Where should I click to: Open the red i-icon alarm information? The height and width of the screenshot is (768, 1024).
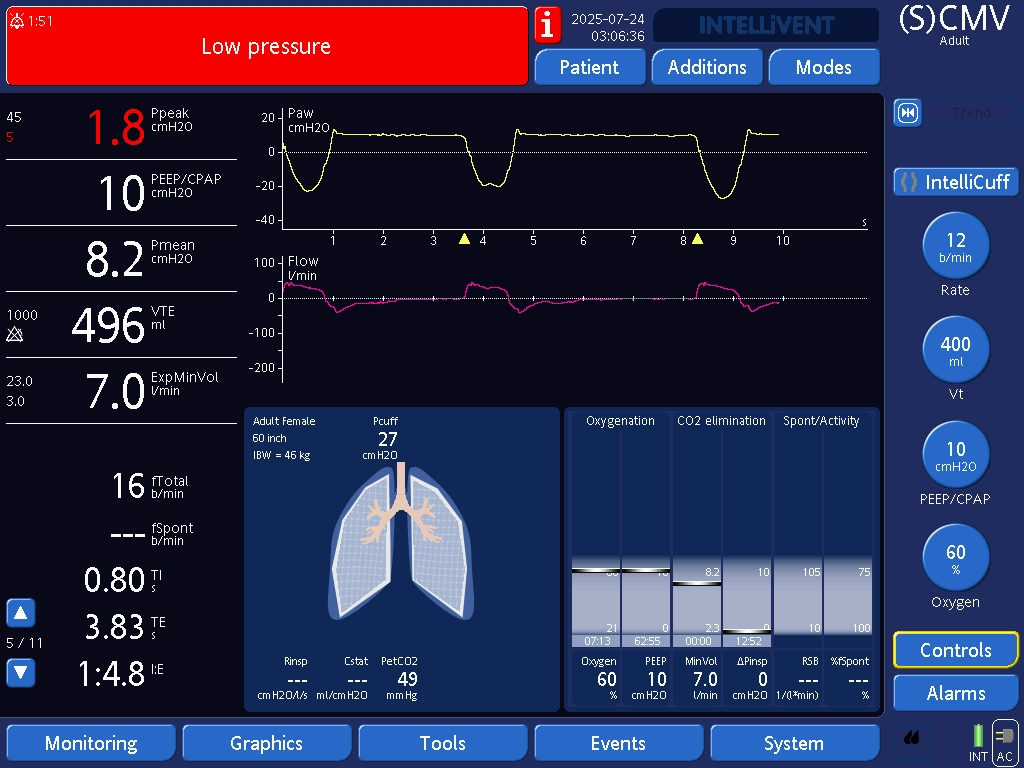coord(547,24)
